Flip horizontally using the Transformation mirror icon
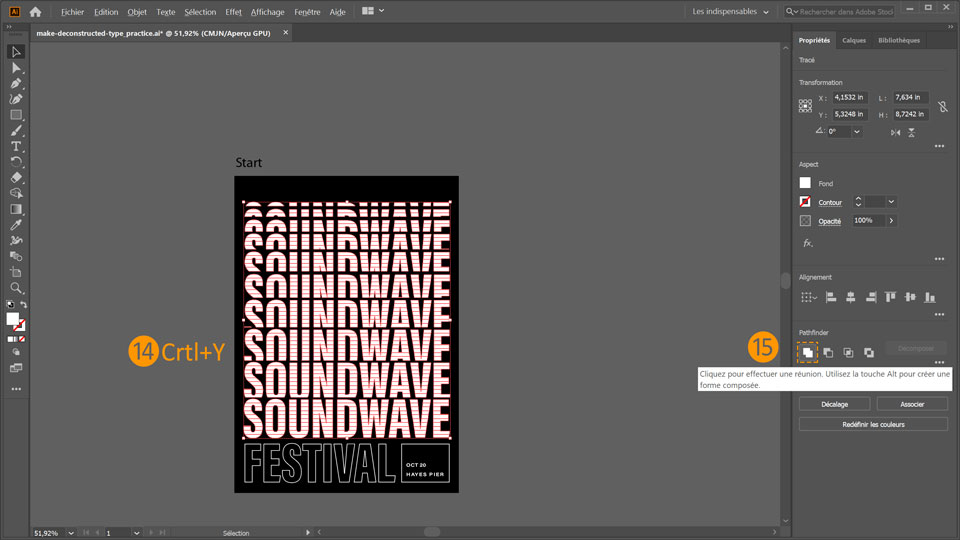Image resolution: width=960 pixels, height=540 pixels. [895, 132]
